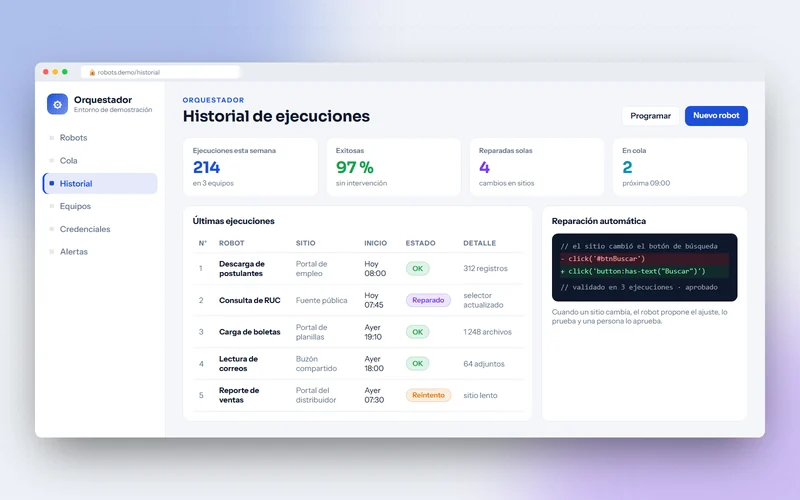The width and height of the screenshot is (800, 500).
Task: Click the Ayer 07:30 start time
Action: (374, 395)
